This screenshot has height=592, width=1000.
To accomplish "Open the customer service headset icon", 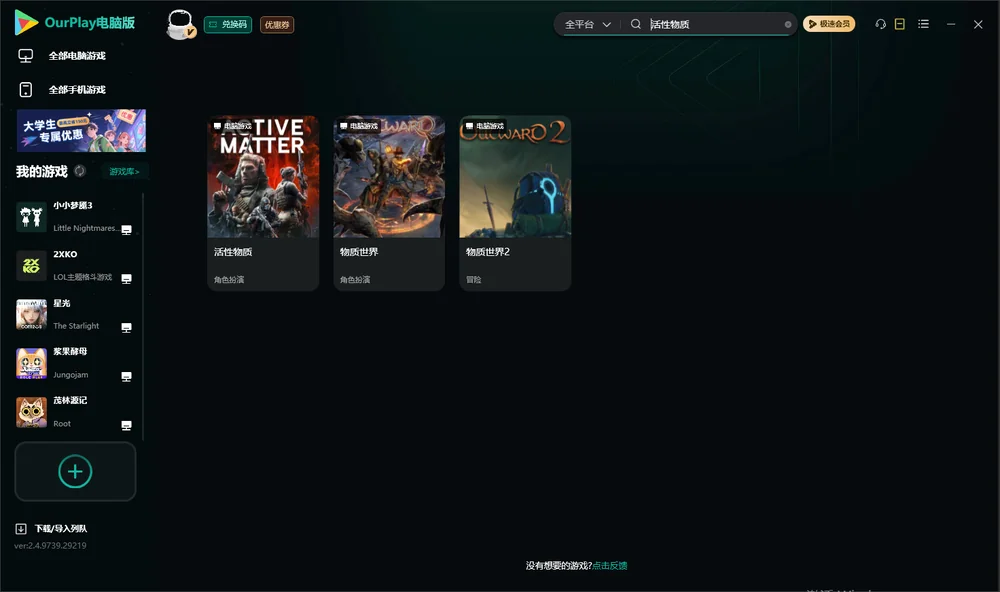I will (880, 24).
